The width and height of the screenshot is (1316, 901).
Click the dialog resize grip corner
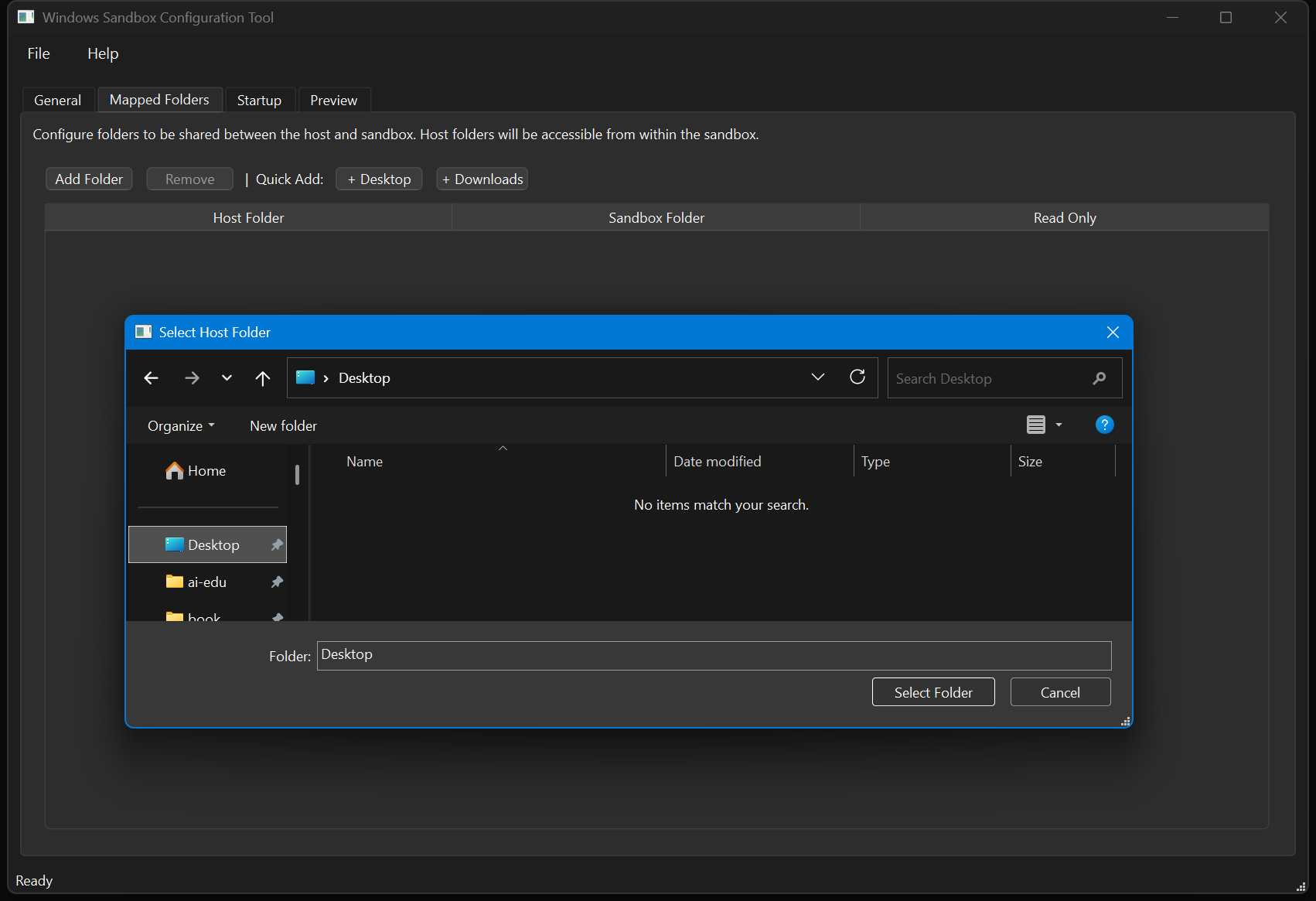pyautogui.click(x=1126, y=721)
